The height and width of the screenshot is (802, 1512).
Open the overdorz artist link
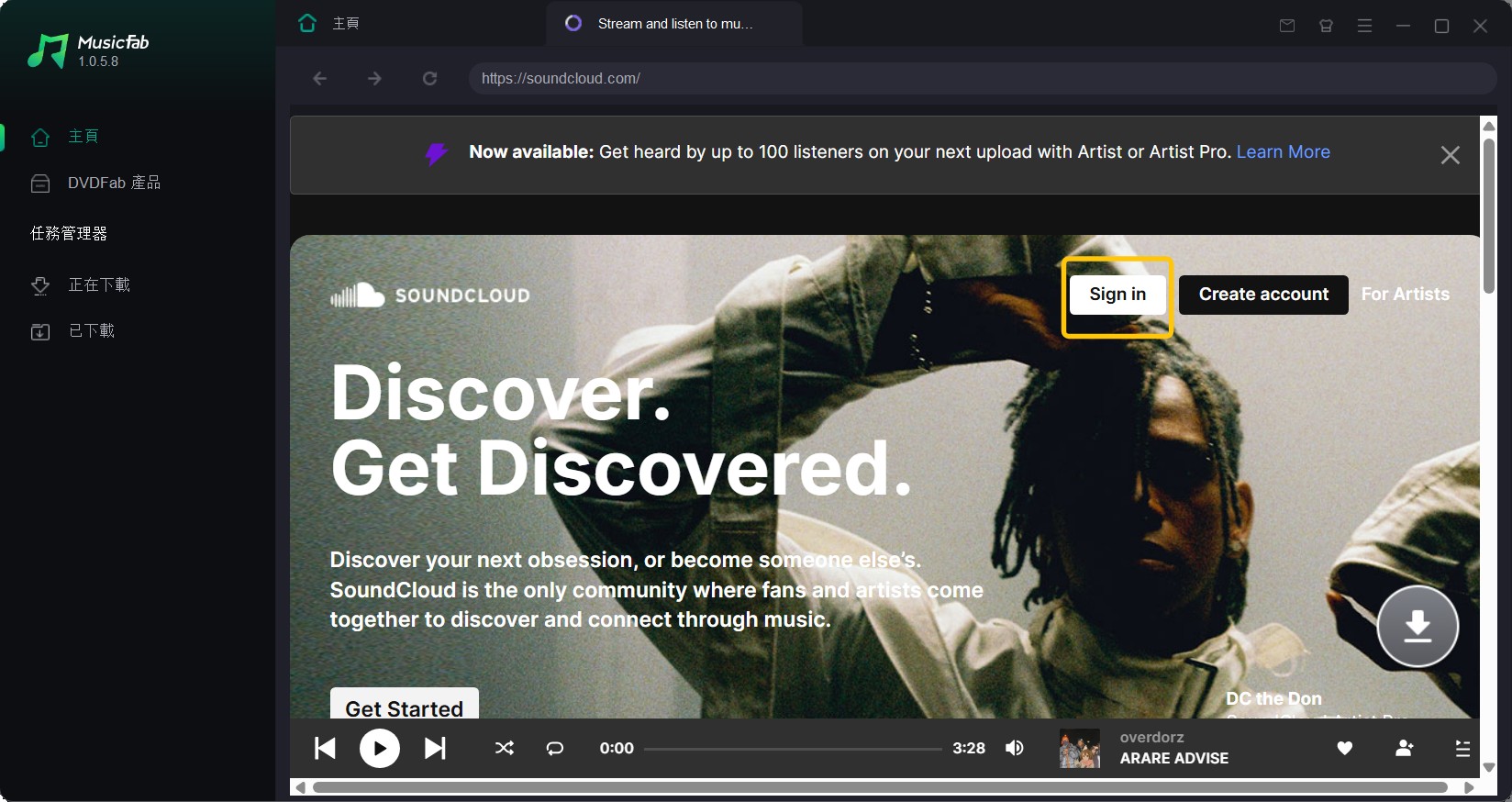(1151, 738)
